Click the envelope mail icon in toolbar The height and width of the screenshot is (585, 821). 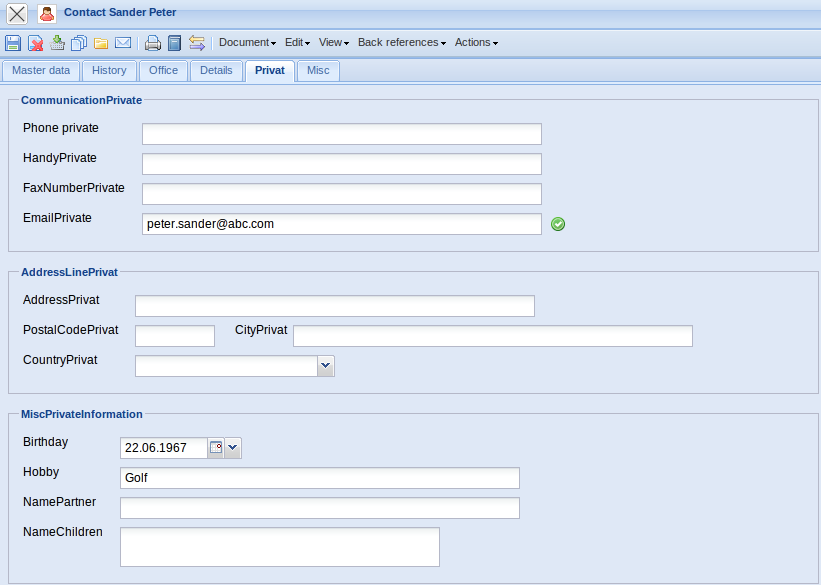tap(123, 43)
